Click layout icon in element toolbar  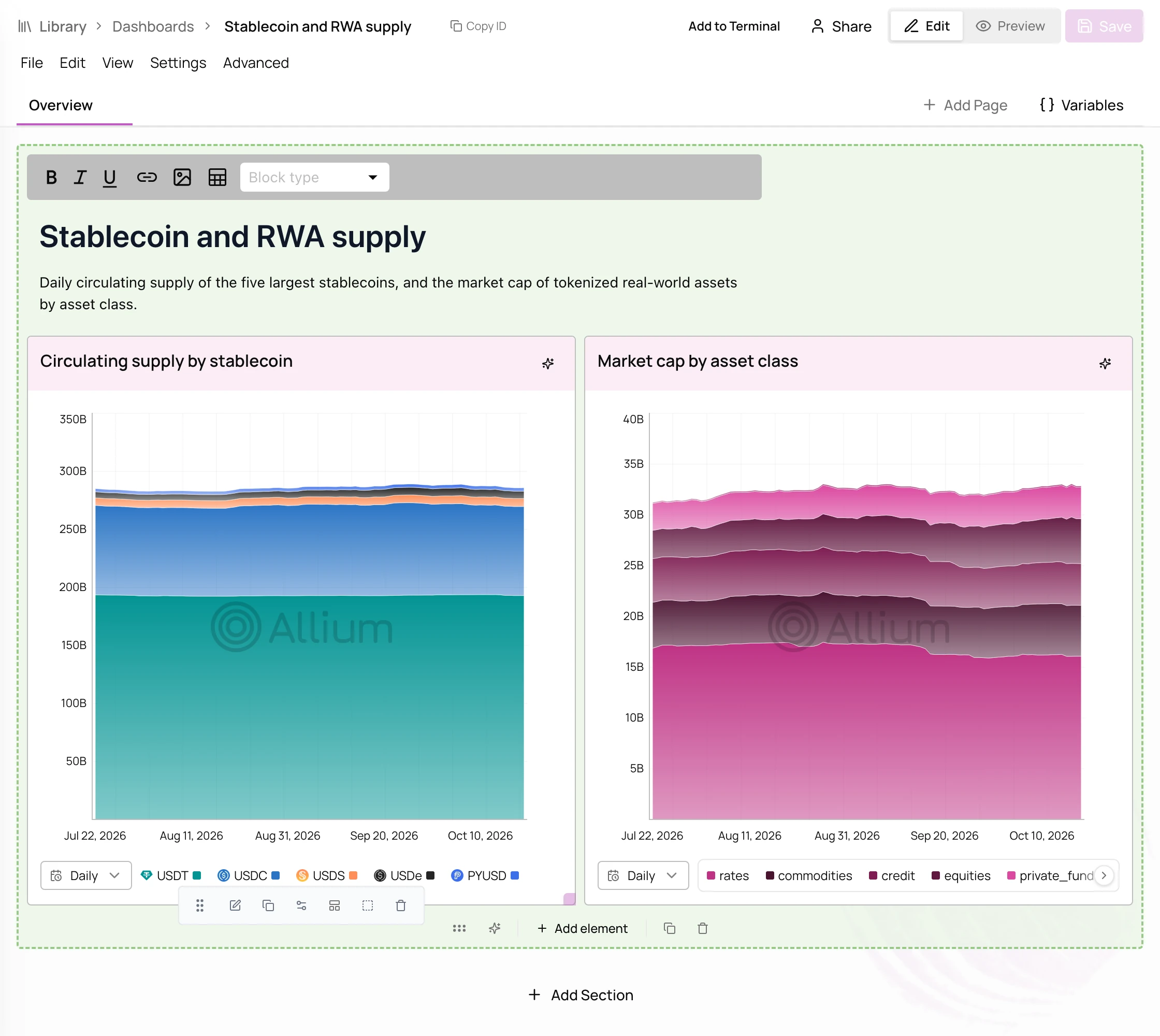pos(335,905)
